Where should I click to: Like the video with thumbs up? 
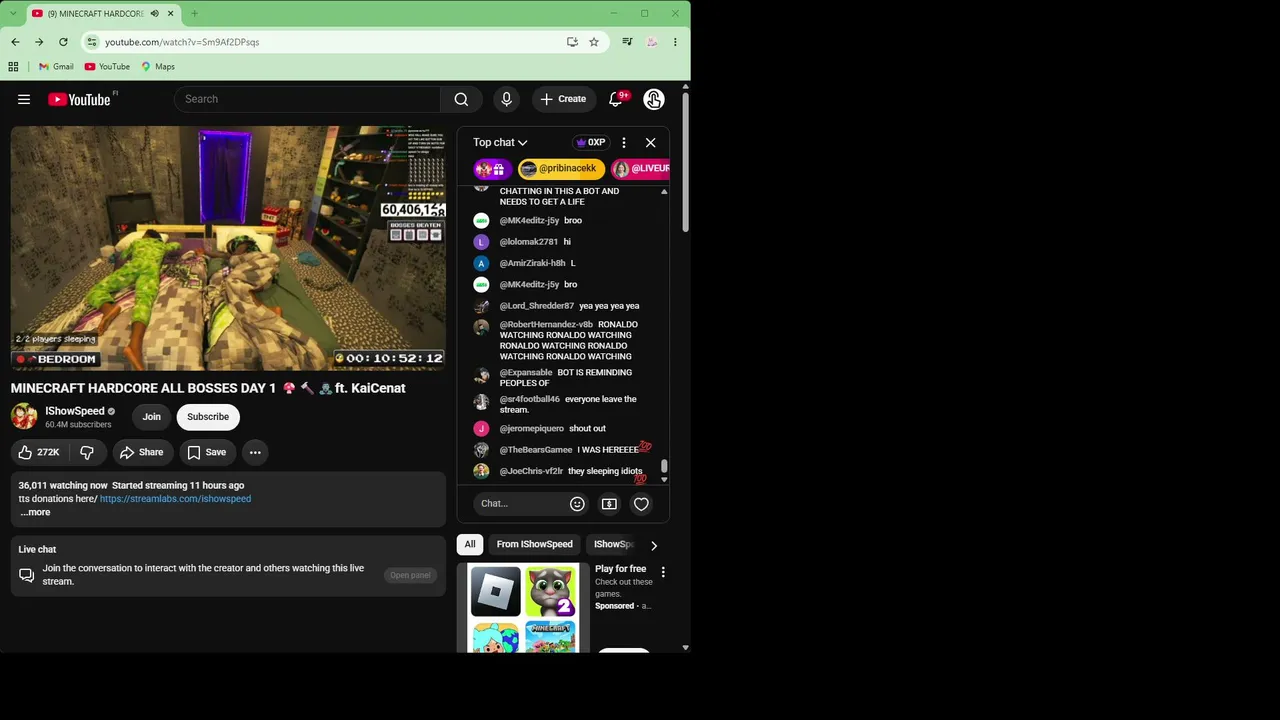click(39, 452)
